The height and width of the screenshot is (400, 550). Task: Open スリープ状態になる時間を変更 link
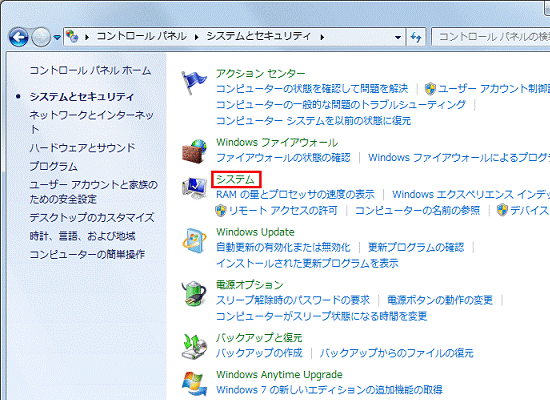(x=321, y=316)
